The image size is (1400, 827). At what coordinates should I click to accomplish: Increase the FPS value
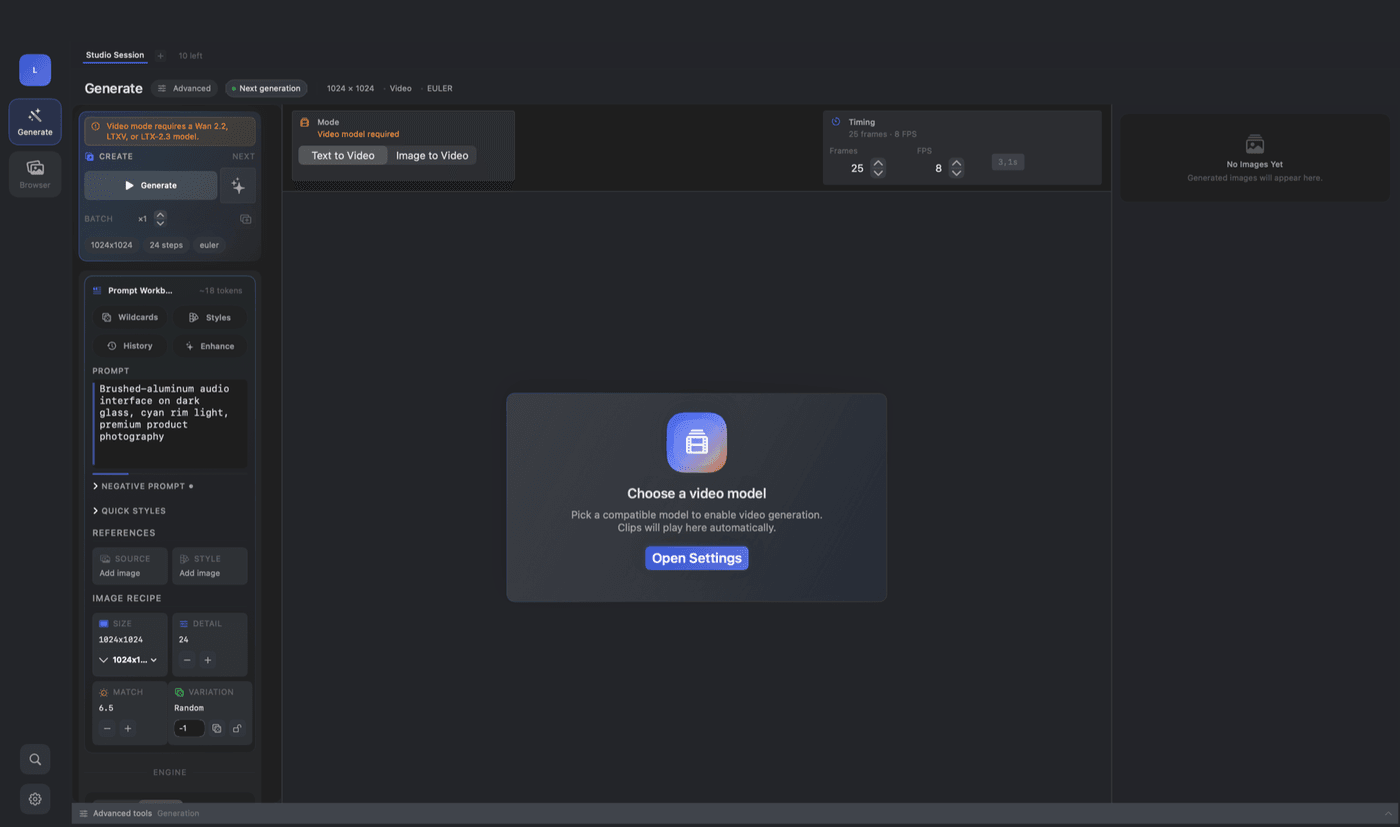coord(956,164)
